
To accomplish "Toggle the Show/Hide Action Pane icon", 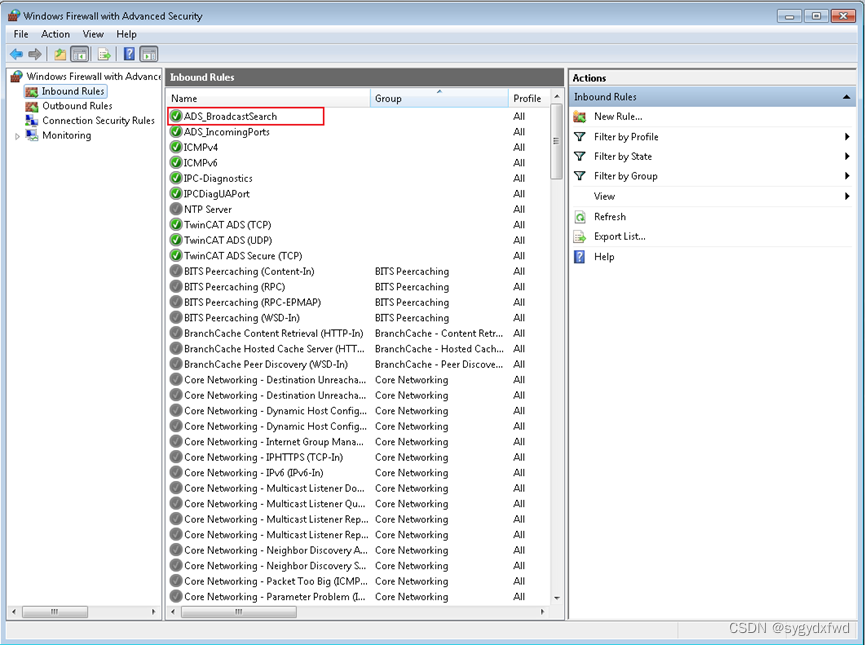I will click(149, 54).
